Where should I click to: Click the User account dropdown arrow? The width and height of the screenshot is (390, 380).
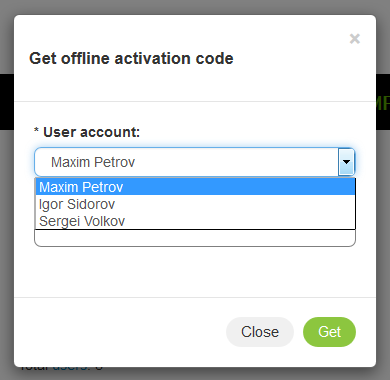(346, 162)
